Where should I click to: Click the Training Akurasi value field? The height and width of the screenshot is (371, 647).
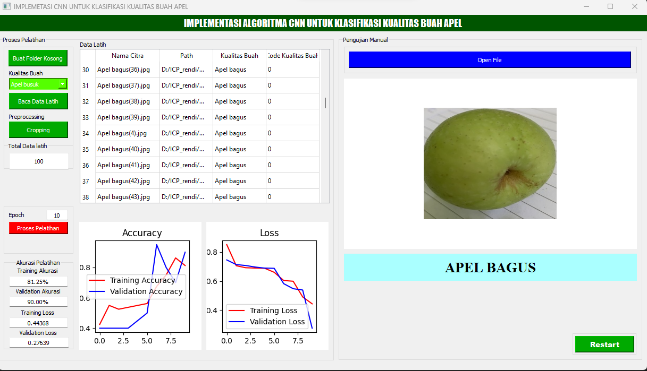(38, 281)
